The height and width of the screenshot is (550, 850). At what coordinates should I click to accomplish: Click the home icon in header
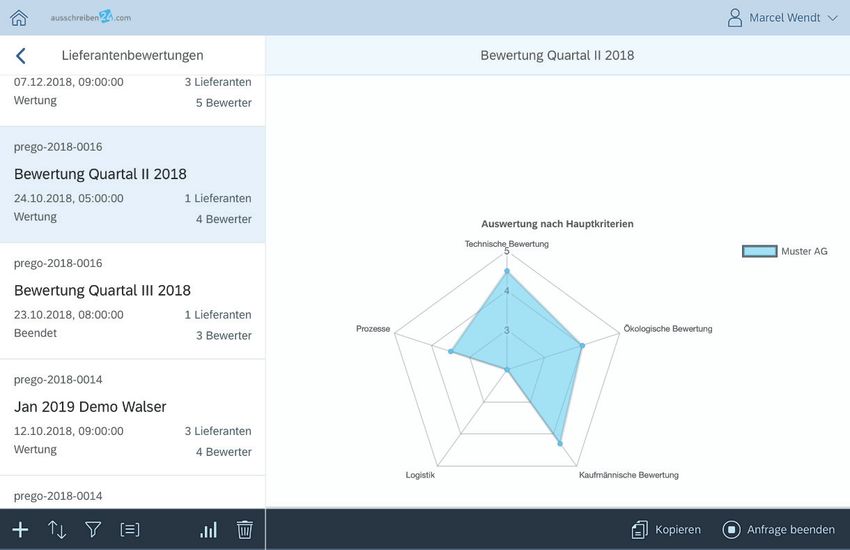[x=19, y=17]
